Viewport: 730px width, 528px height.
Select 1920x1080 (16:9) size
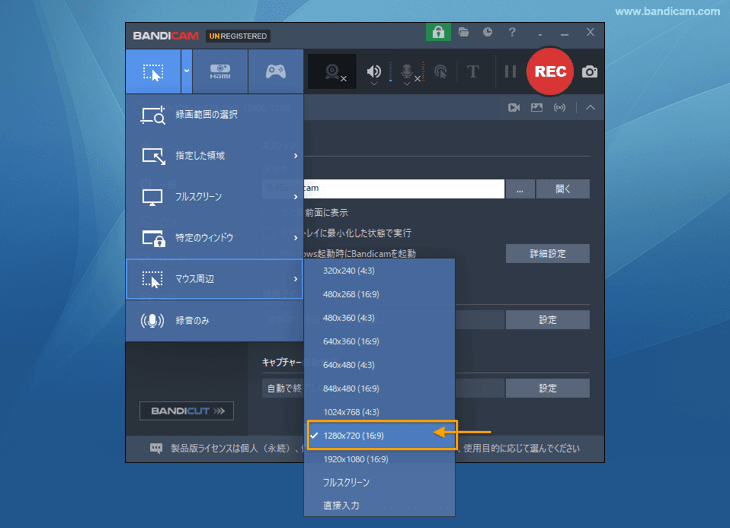coord(379,459)
